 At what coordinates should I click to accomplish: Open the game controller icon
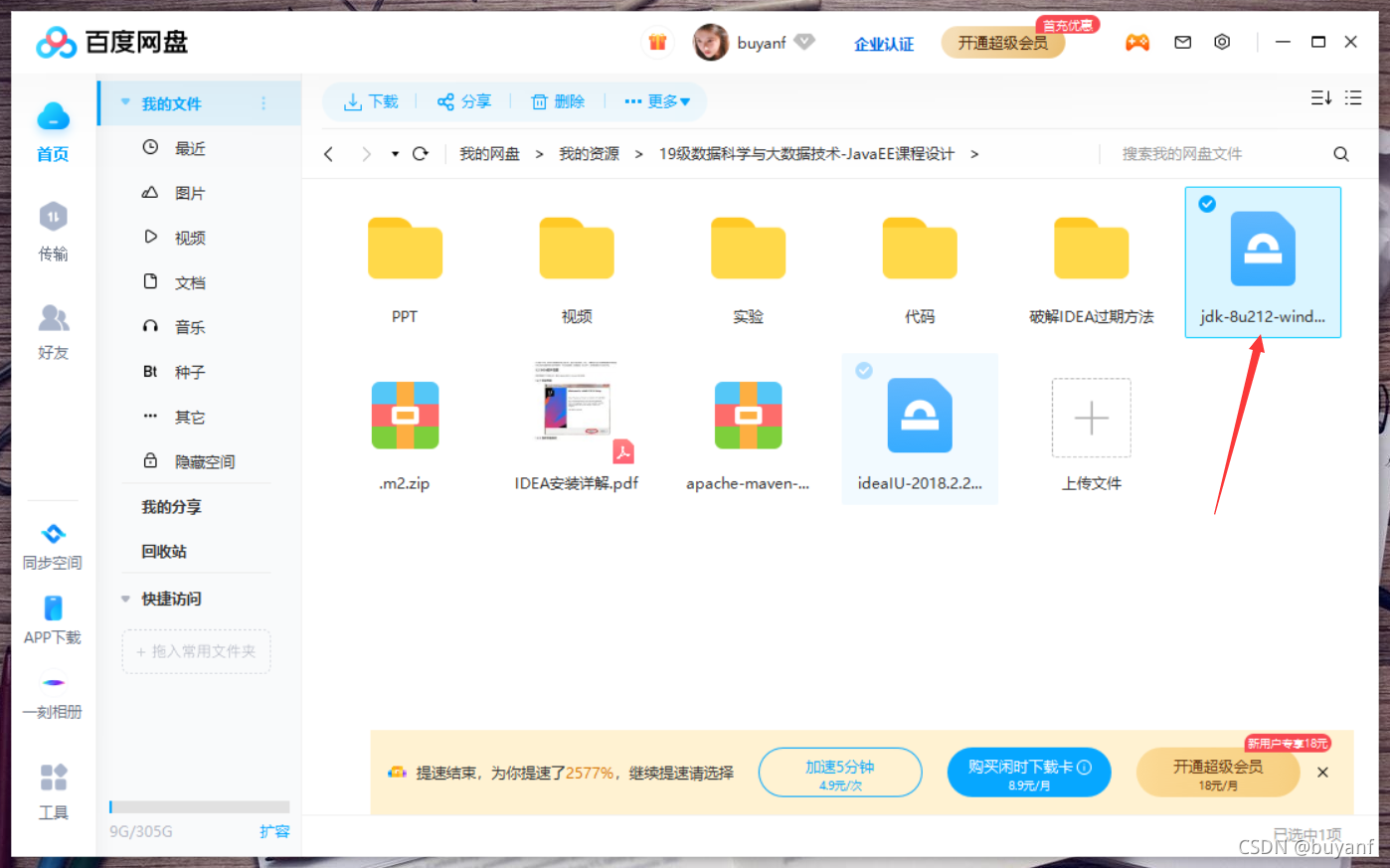tap(1137, 42)
